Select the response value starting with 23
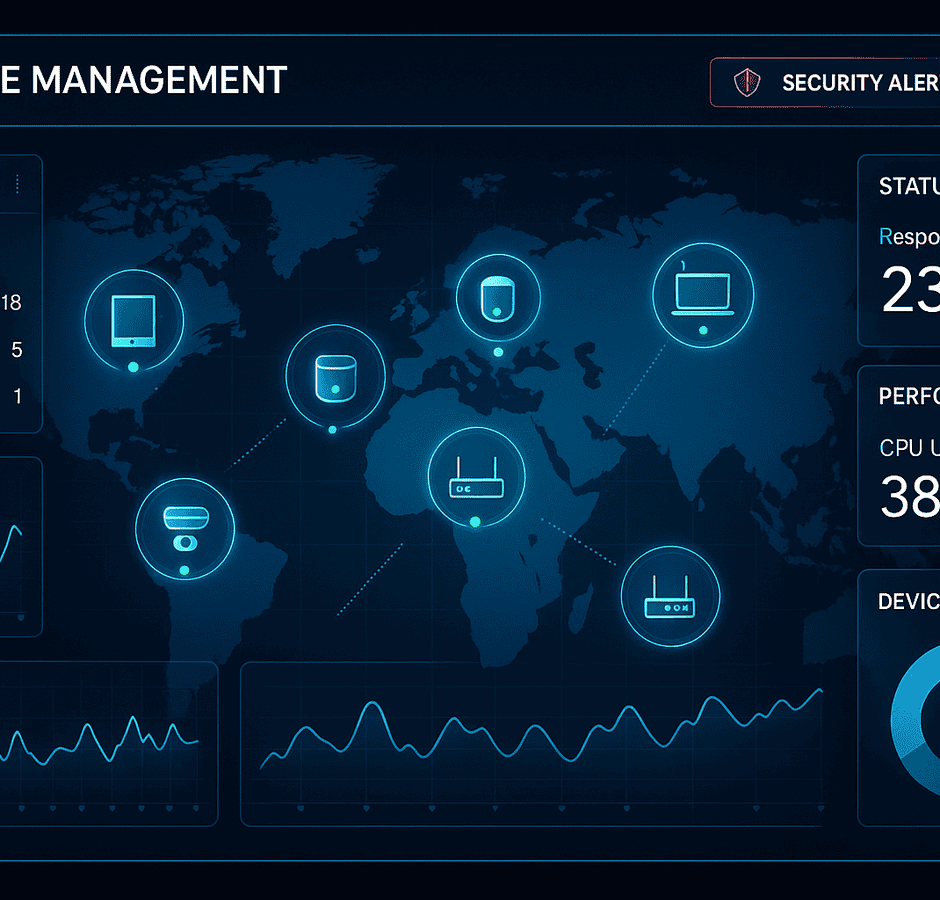Image resolution: width=940 pixels, height=900 pixels. 910,291
